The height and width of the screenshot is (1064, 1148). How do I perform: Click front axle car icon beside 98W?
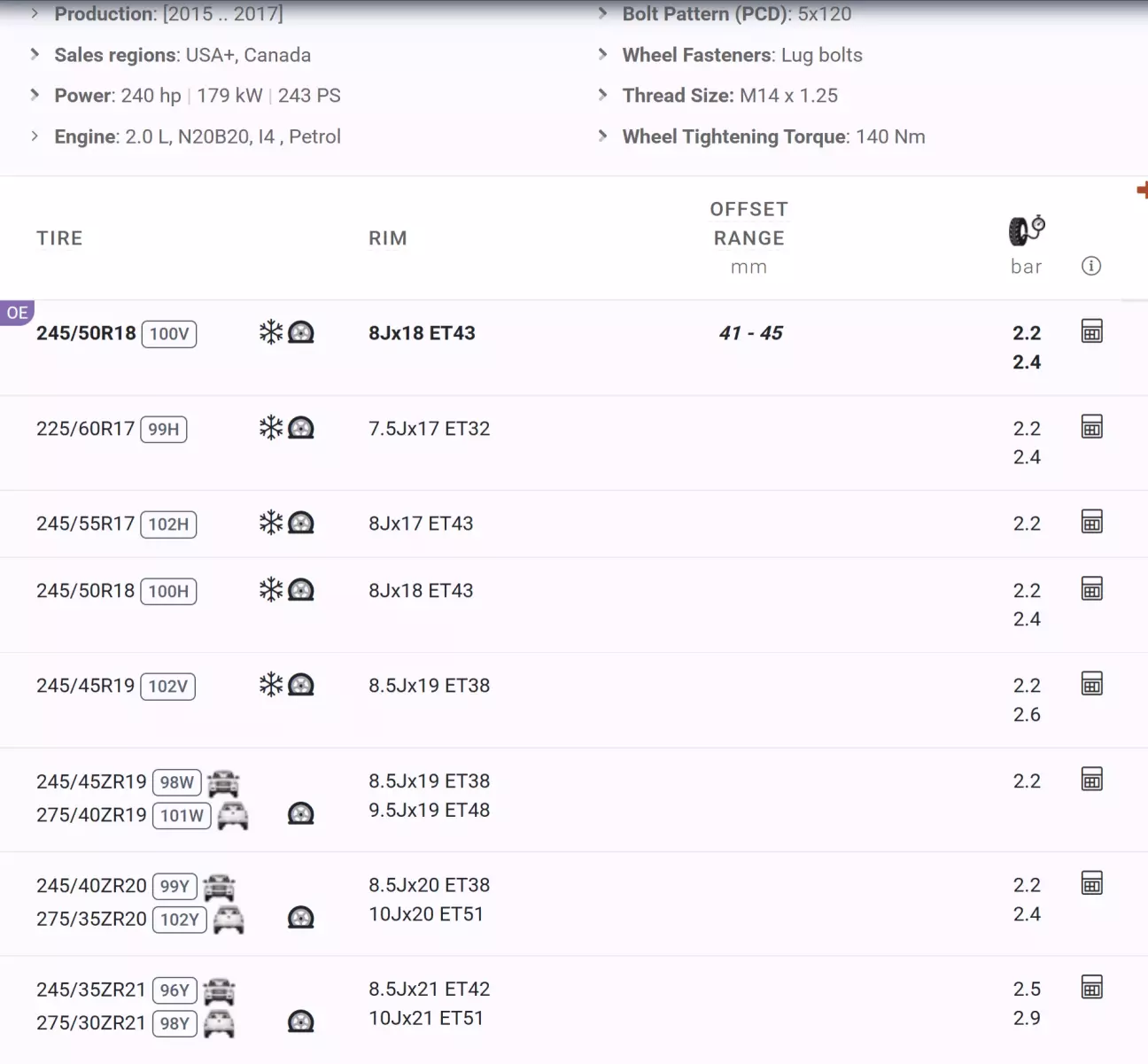click(223, 782)
